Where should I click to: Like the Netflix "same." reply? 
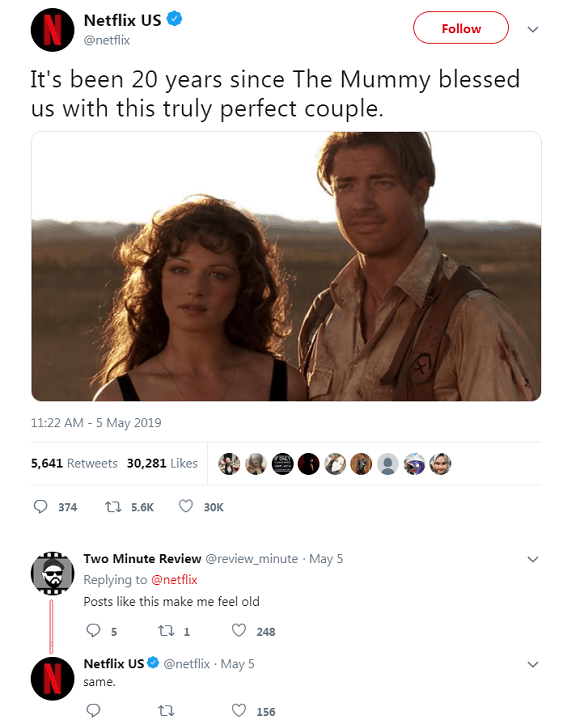[239, 710]
